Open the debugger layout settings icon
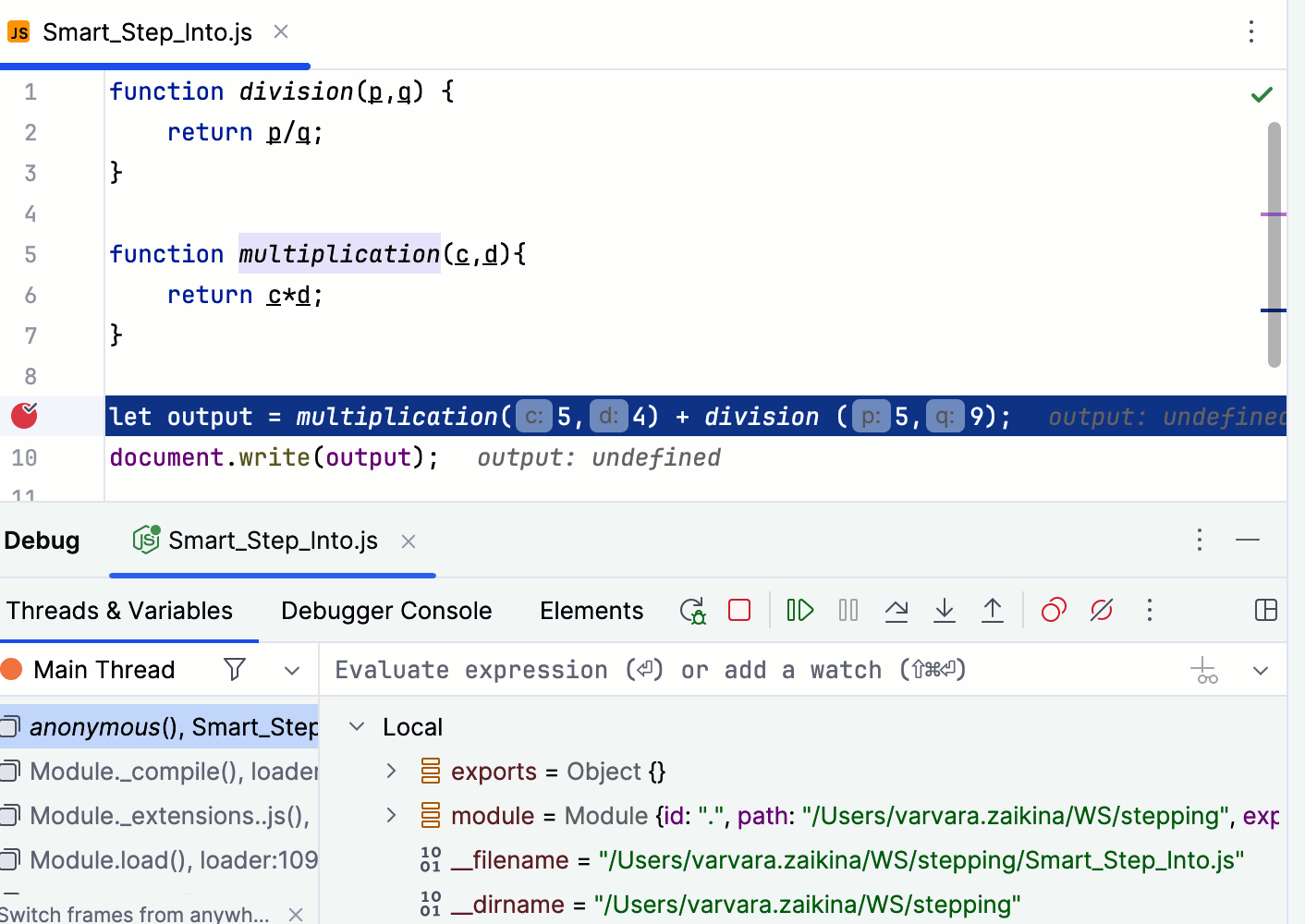The height and width of the screenshot is (924, 1305). 1264,610
